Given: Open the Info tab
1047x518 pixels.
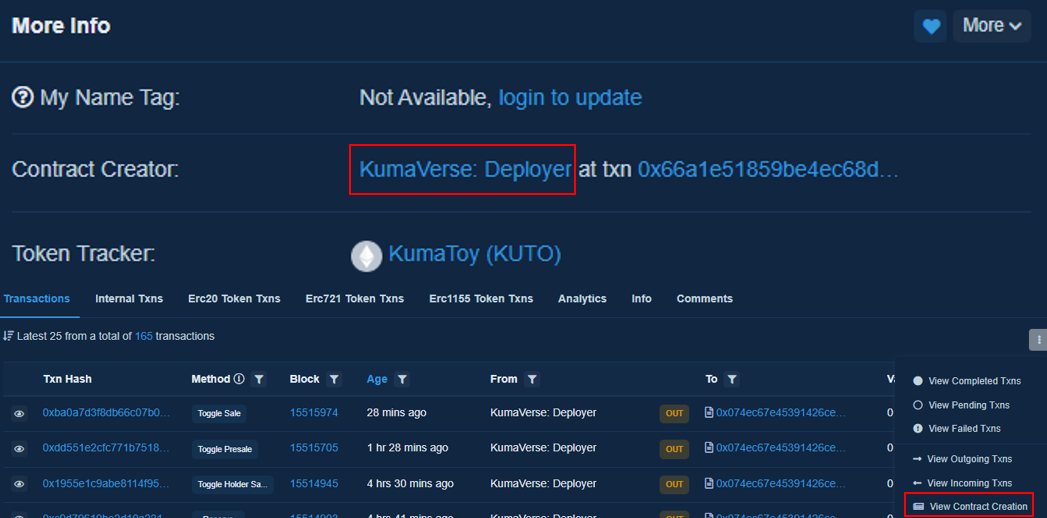Looking at the screenshot, I should coord(642,299).
